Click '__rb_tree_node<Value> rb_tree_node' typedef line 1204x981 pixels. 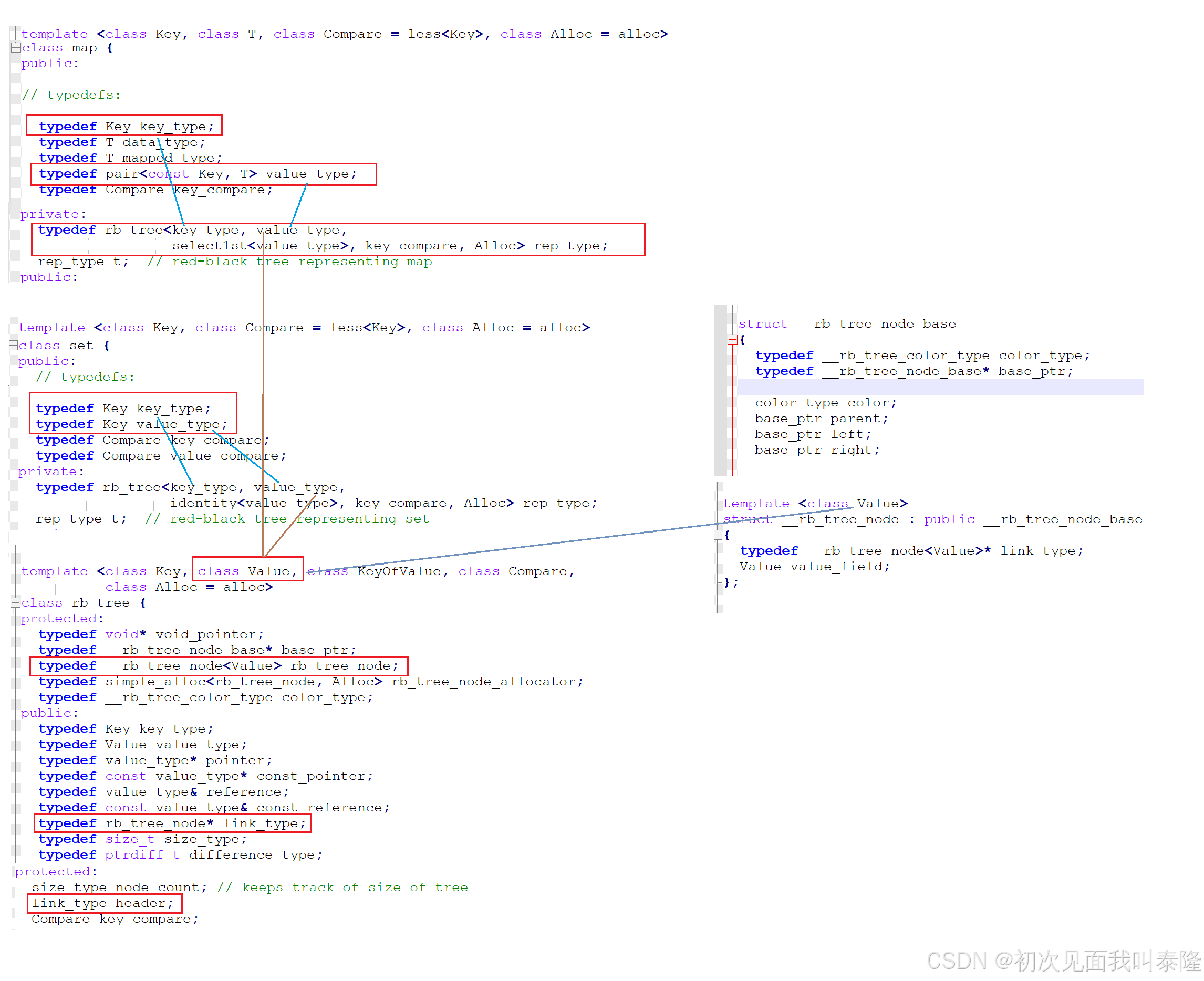point(218,666)
